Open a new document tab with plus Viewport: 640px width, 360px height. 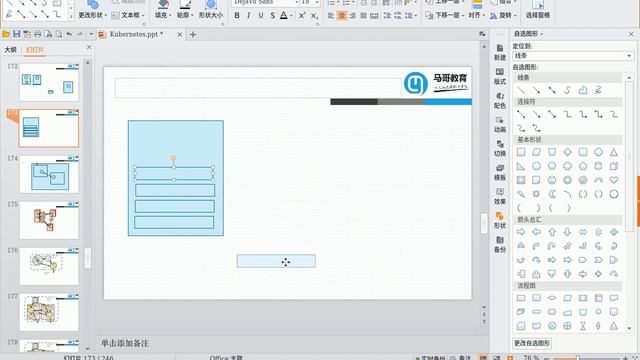[193, 35]
